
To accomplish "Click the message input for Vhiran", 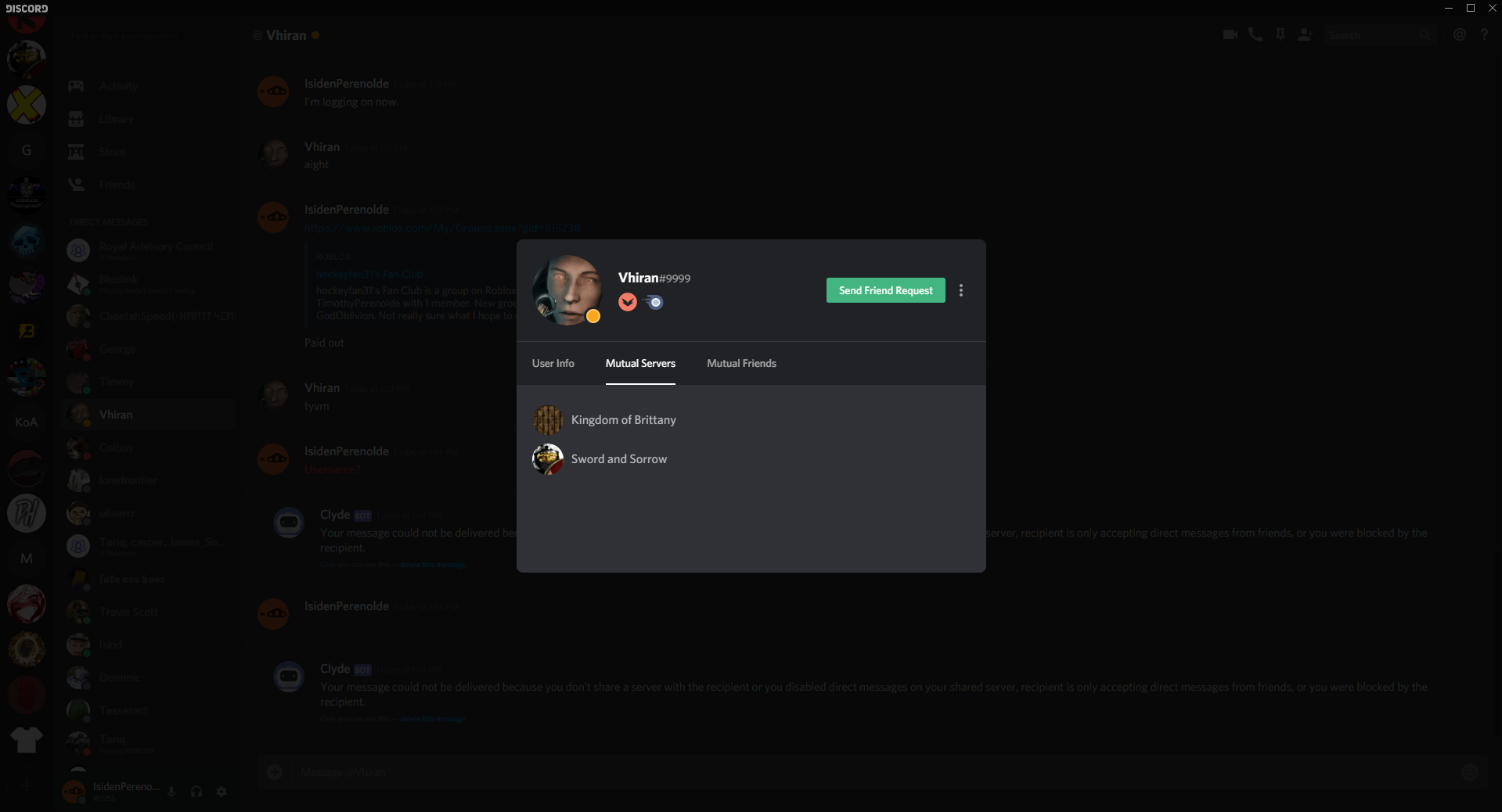I will click(x=873, y=772).
